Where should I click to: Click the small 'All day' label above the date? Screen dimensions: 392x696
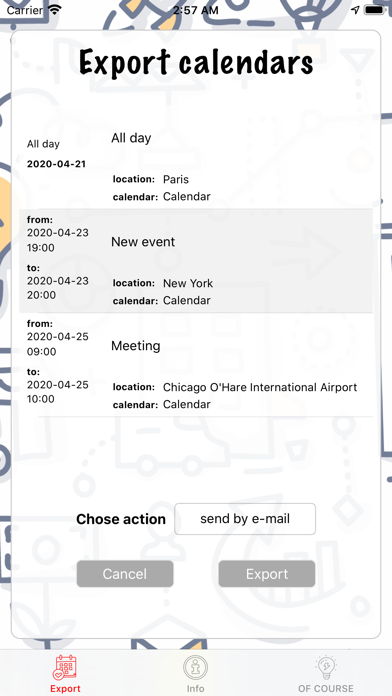coord(43,144)
